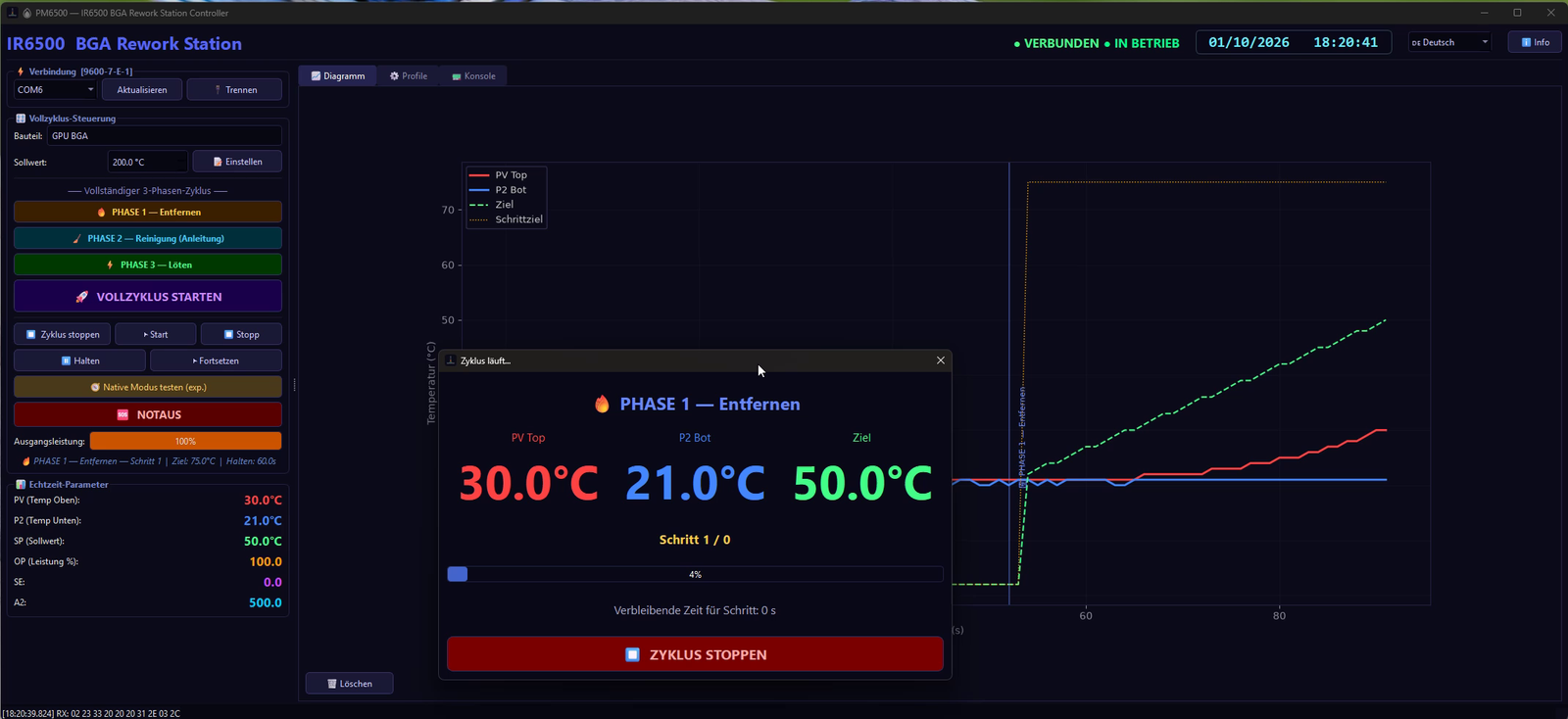Hit the red NOTAUS emergency stop
The image size is (1568, 719).
point(148,414)
